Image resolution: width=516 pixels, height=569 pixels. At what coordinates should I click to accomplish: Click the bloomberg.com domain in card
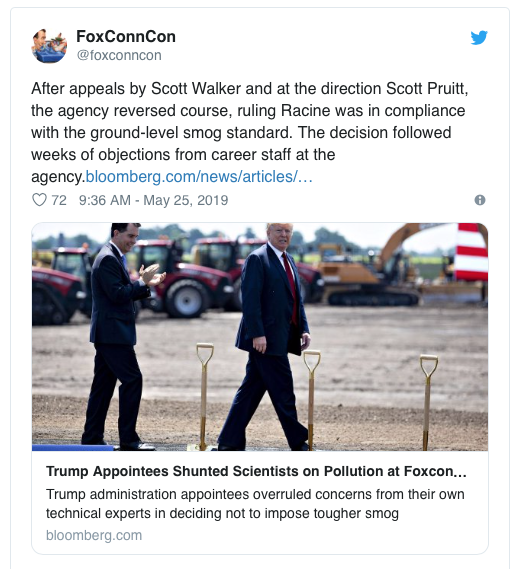pos(94,535)
